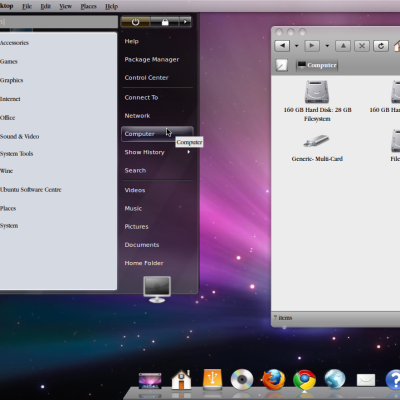Open Control Center
Image resolution: width=400 pixels, height=400 pixels.
[146, 78]
